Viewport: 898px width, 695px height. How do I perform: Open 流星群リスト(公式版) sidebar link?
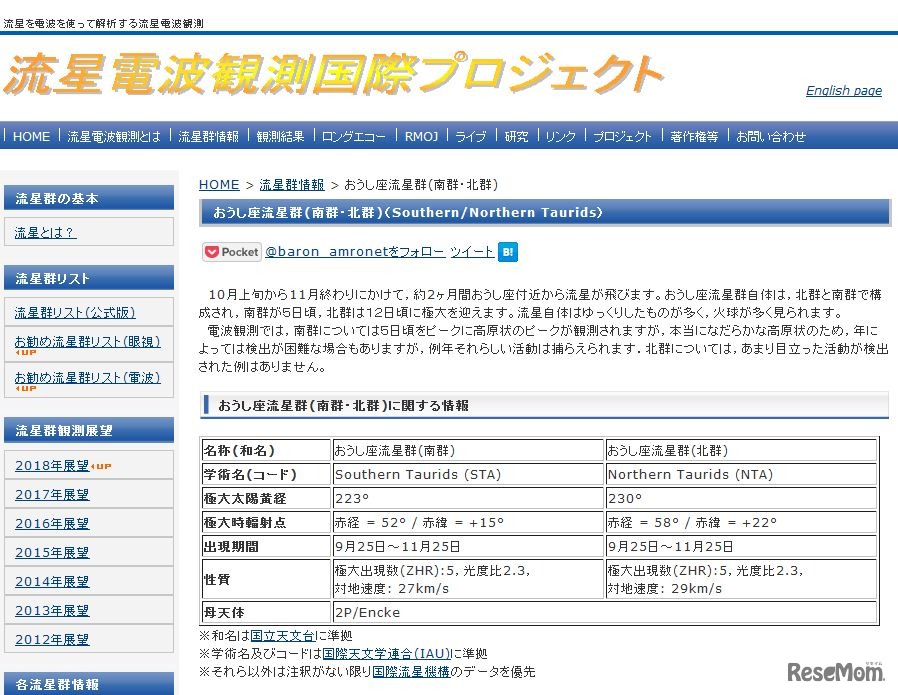[75, 313]
